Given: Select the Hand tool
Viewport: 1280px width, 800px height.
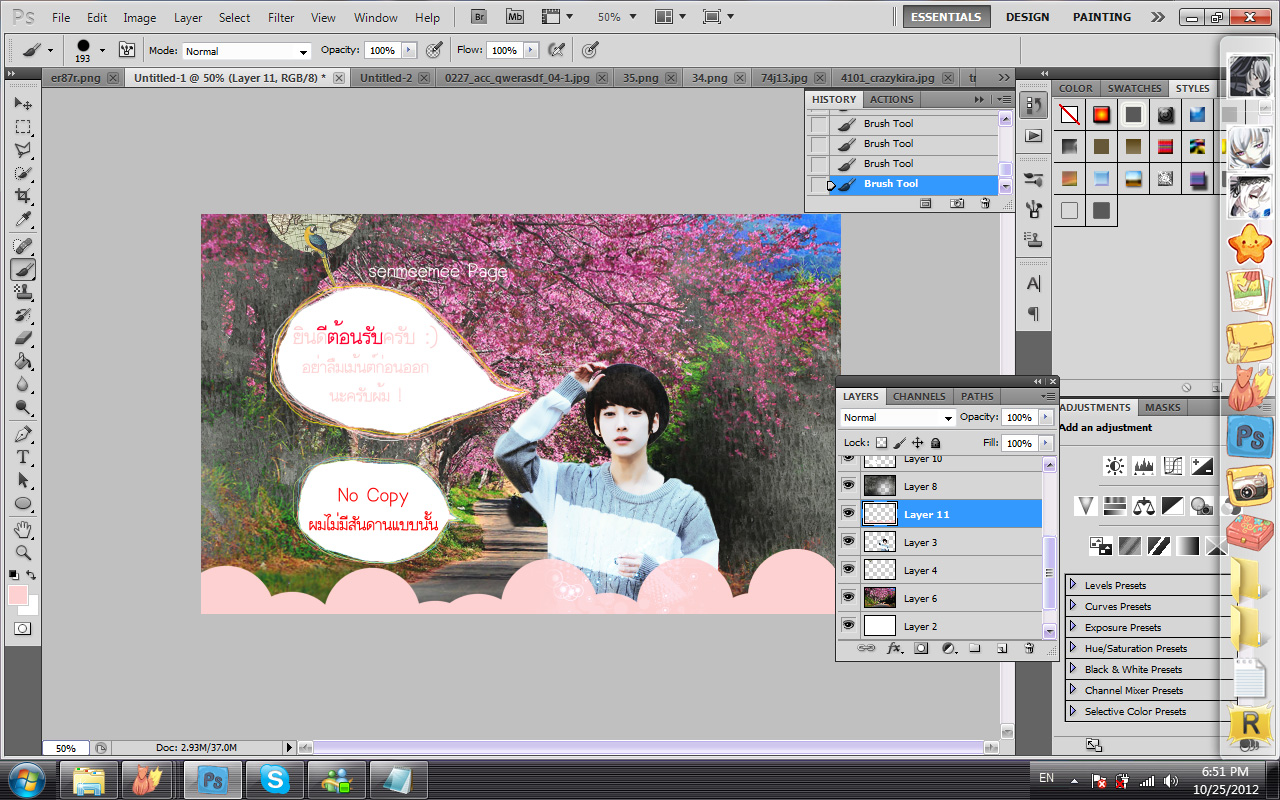Looking at the screenshot, I should click(x=23, y=529).
